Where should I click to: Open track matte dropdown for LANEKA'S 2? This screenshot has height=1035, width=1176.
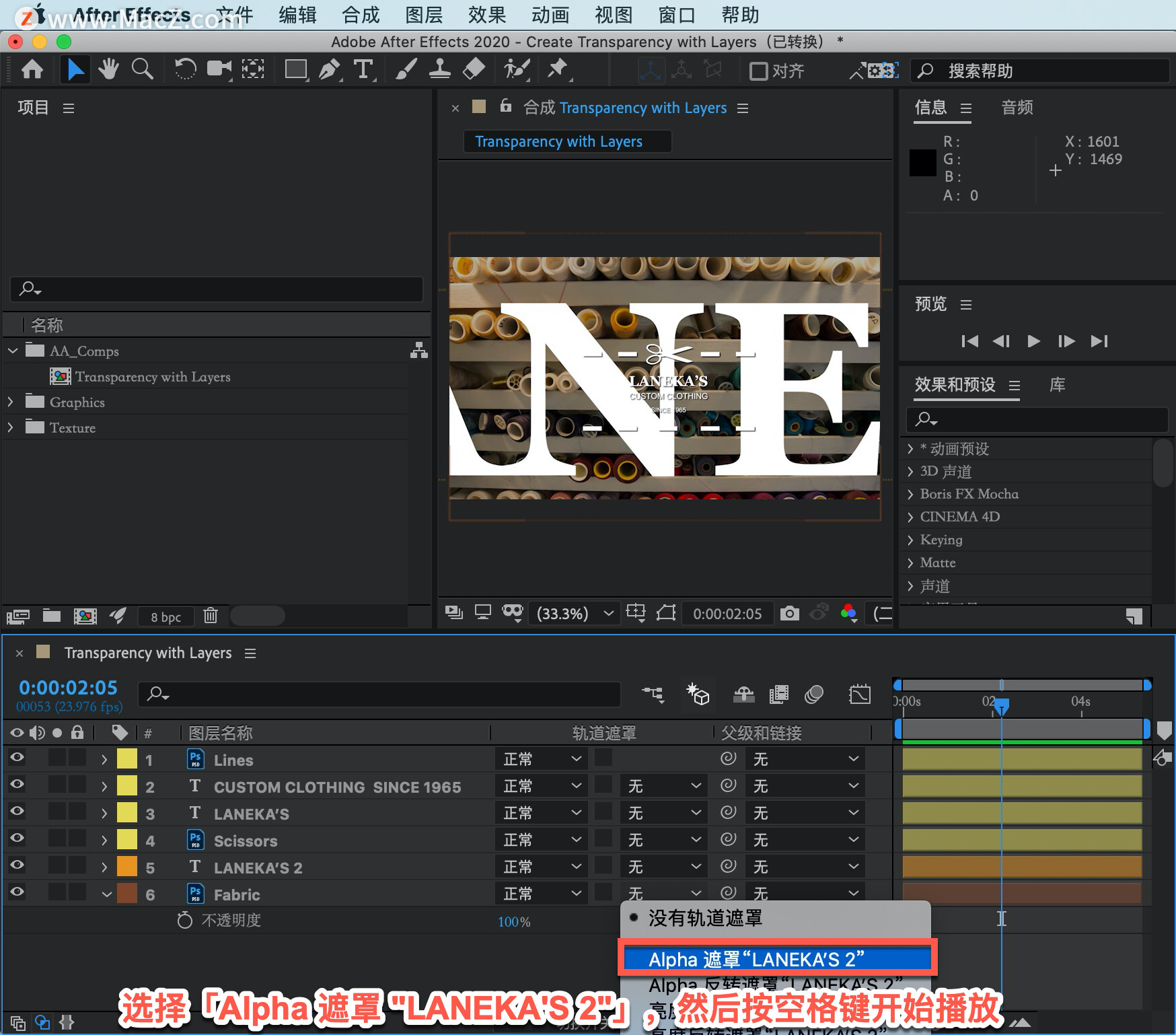(663, 867)
